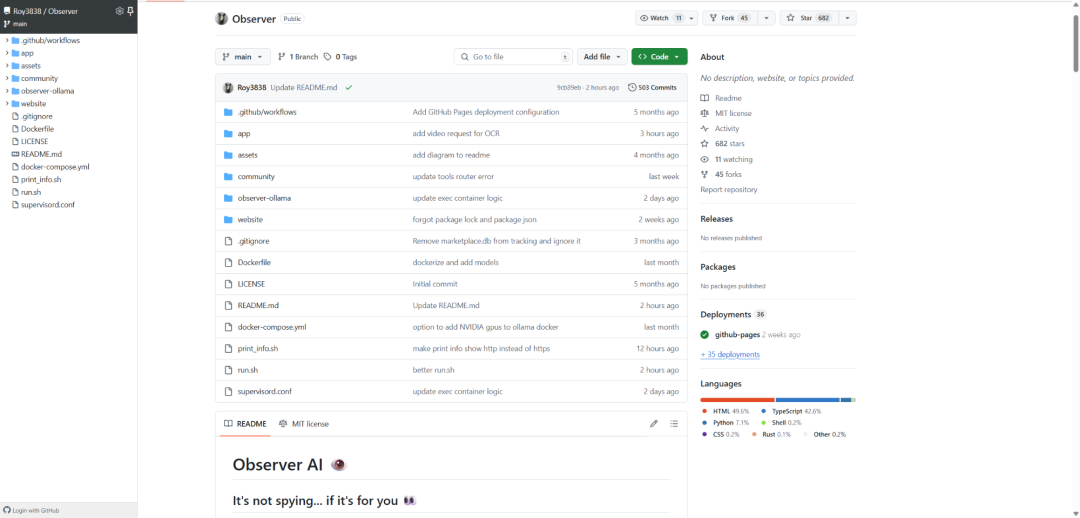Open docker-compose.yml in sidebar tree
The height and width of the screenshot is (518, 1080).
(x=55, y=167)
